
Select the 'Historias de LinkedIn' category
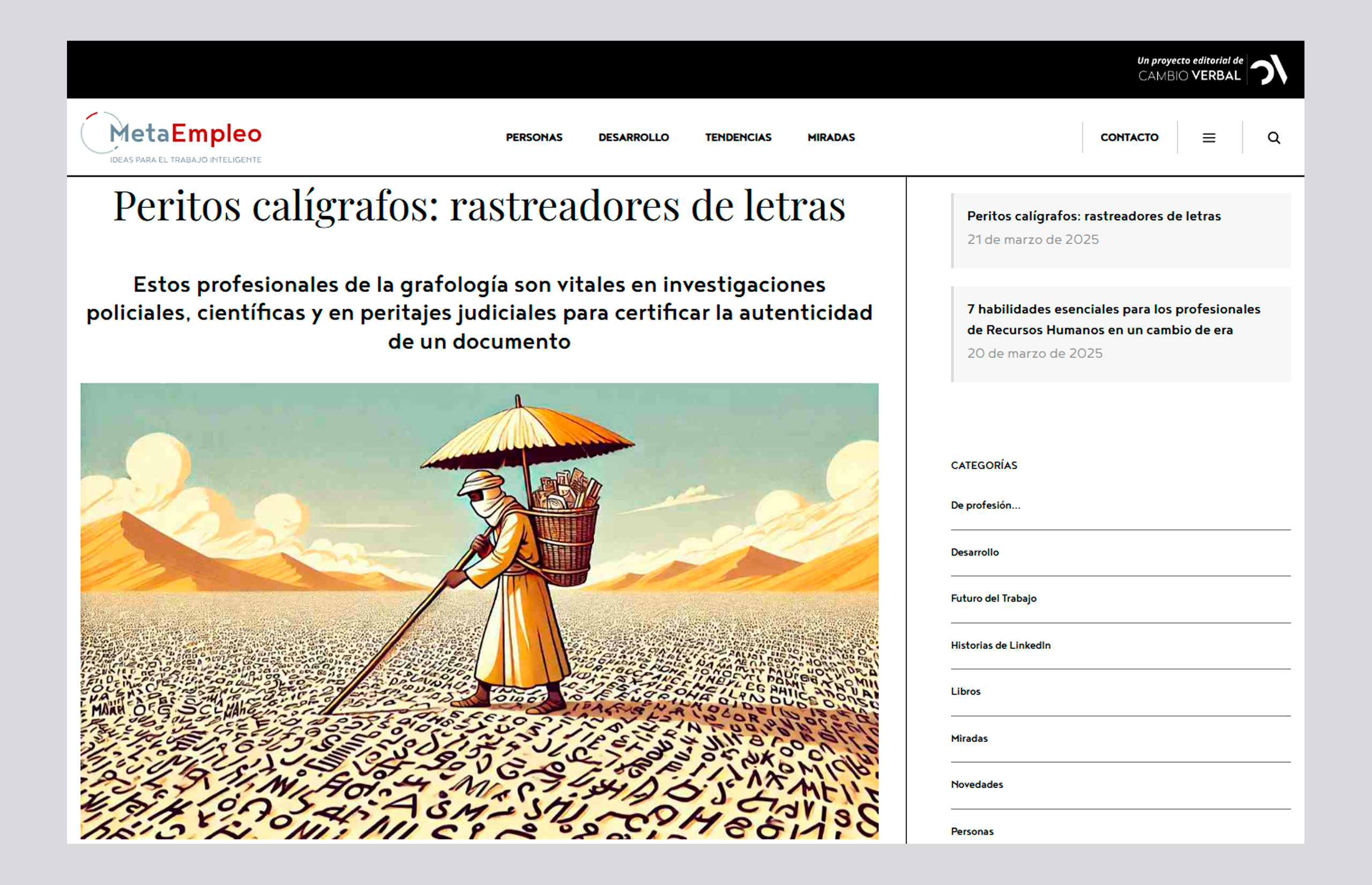click(1001, 646)
